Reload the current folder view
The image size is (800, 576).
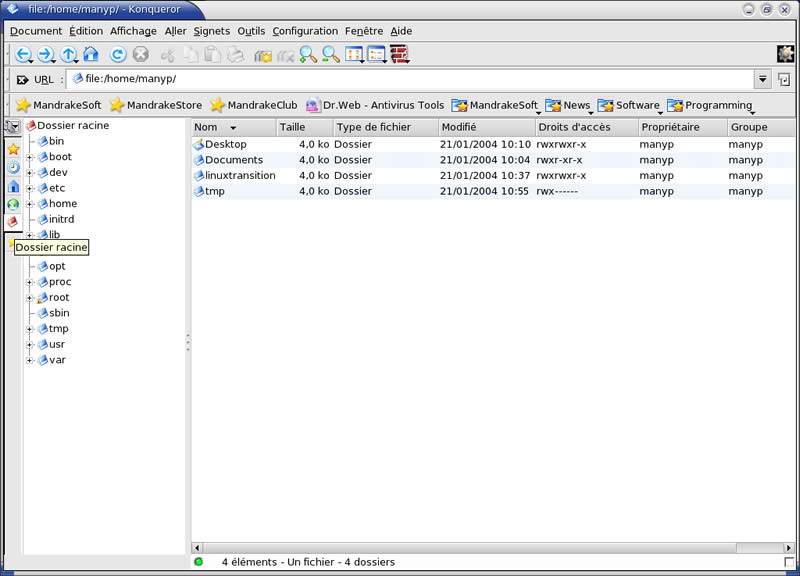(x=118, y=54)
